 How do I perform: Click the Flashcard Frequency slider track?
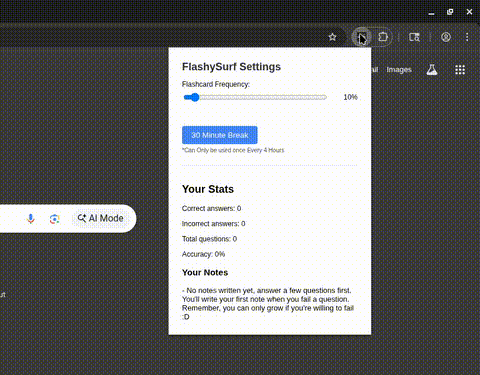255,97
